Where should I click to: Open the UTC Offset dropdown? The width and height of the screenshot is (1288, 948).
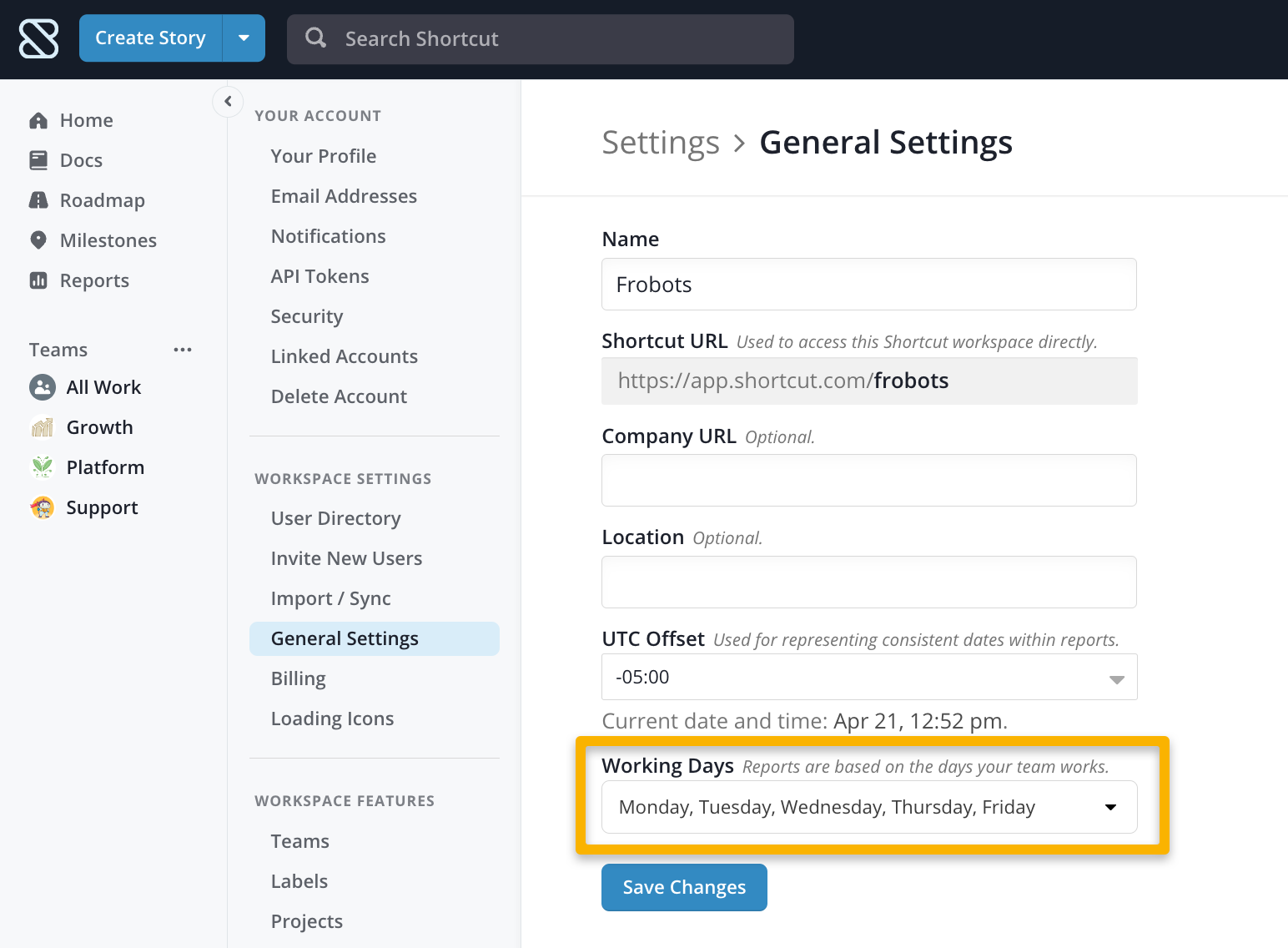click(869, 677)
